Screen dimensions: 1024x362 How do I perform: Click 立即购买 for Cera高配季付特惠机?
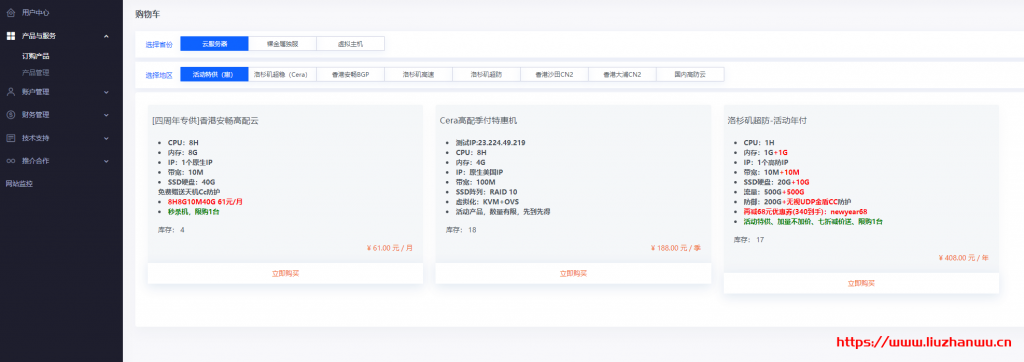point(573,273)
